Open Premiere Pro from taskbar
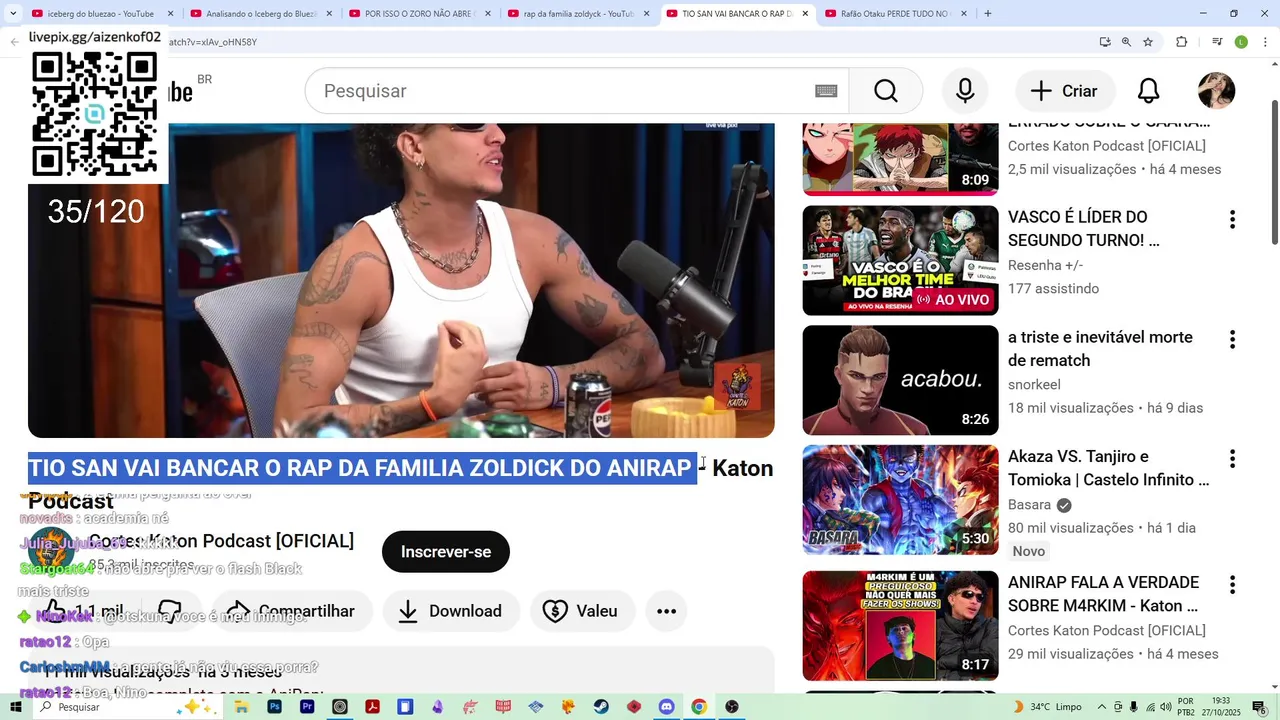The image size is (1280, 720). coord(307,707)
